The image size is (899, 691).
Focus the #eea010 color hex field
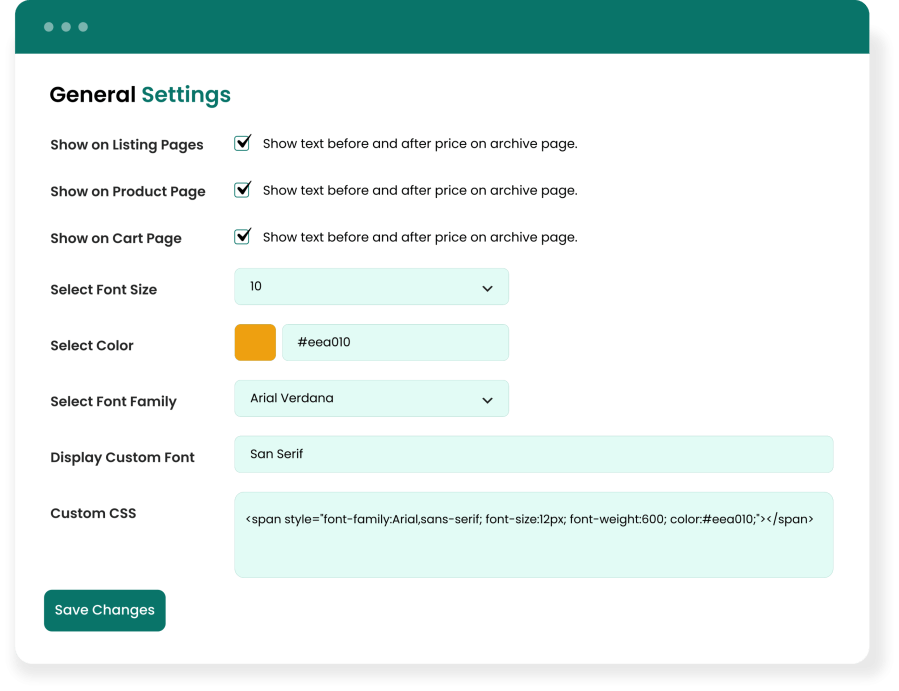coord(396,342)
